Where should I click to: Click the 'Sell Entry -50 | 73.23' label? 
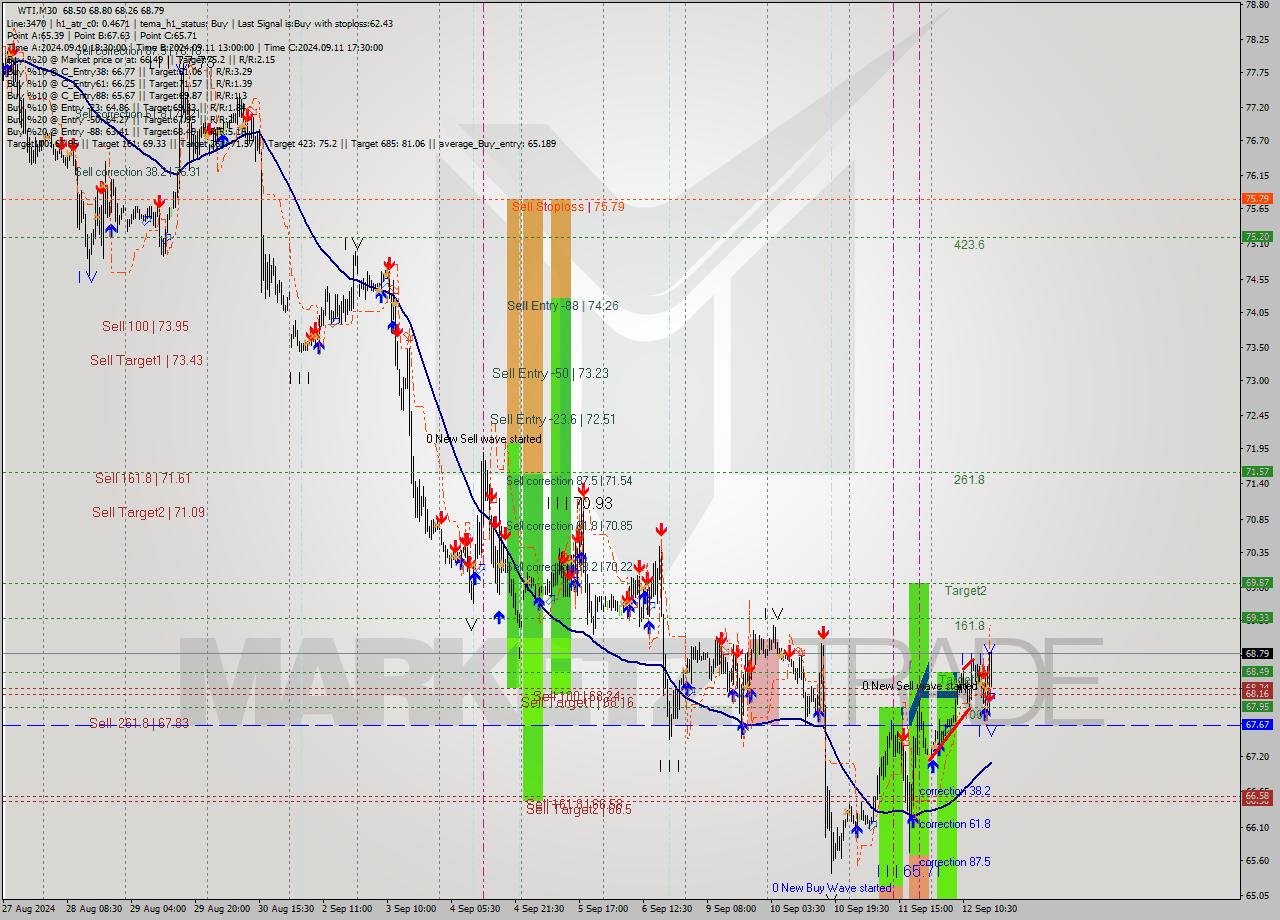pos(550,373)
